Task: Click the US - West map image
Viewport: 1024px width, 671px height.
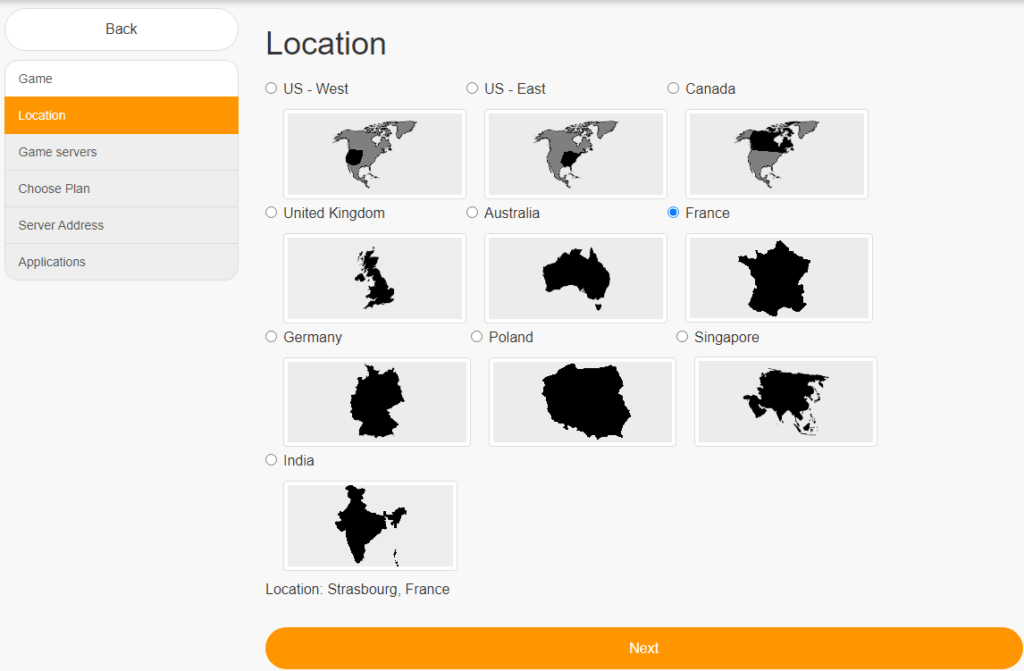Action: click(x=374, y=154)
